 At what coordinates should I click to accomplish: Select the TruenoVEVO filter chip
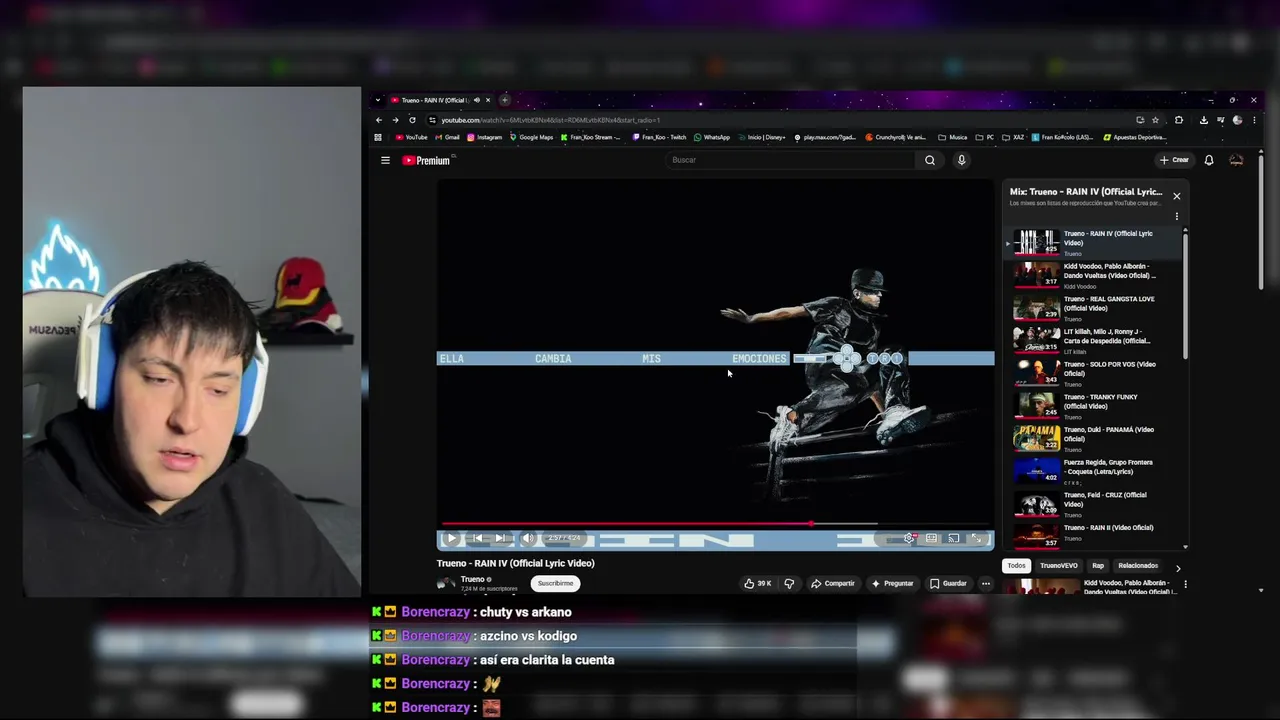pos(1058,566)
